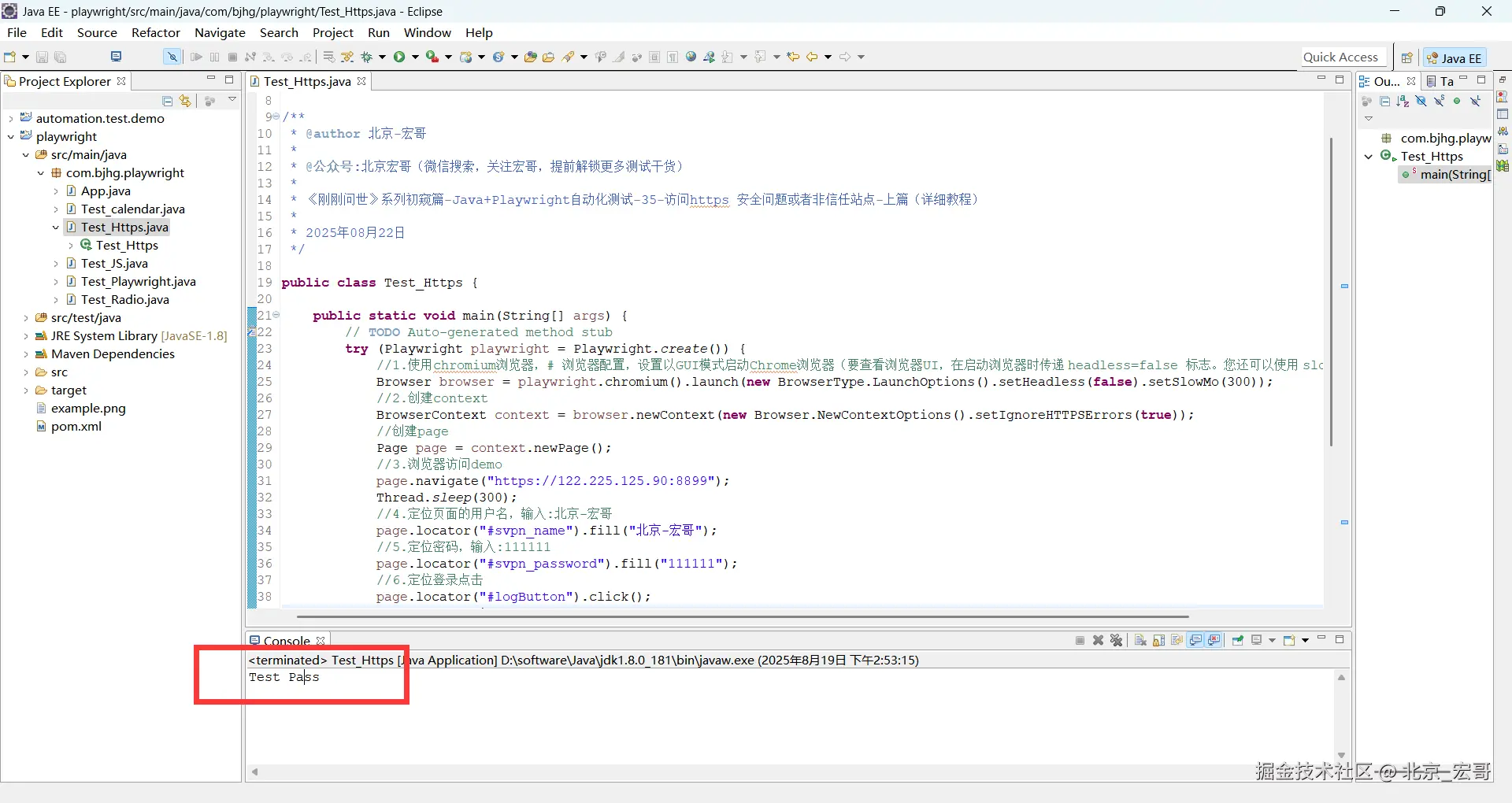
Task: Open the Window menu
Action: coord(428,32)
